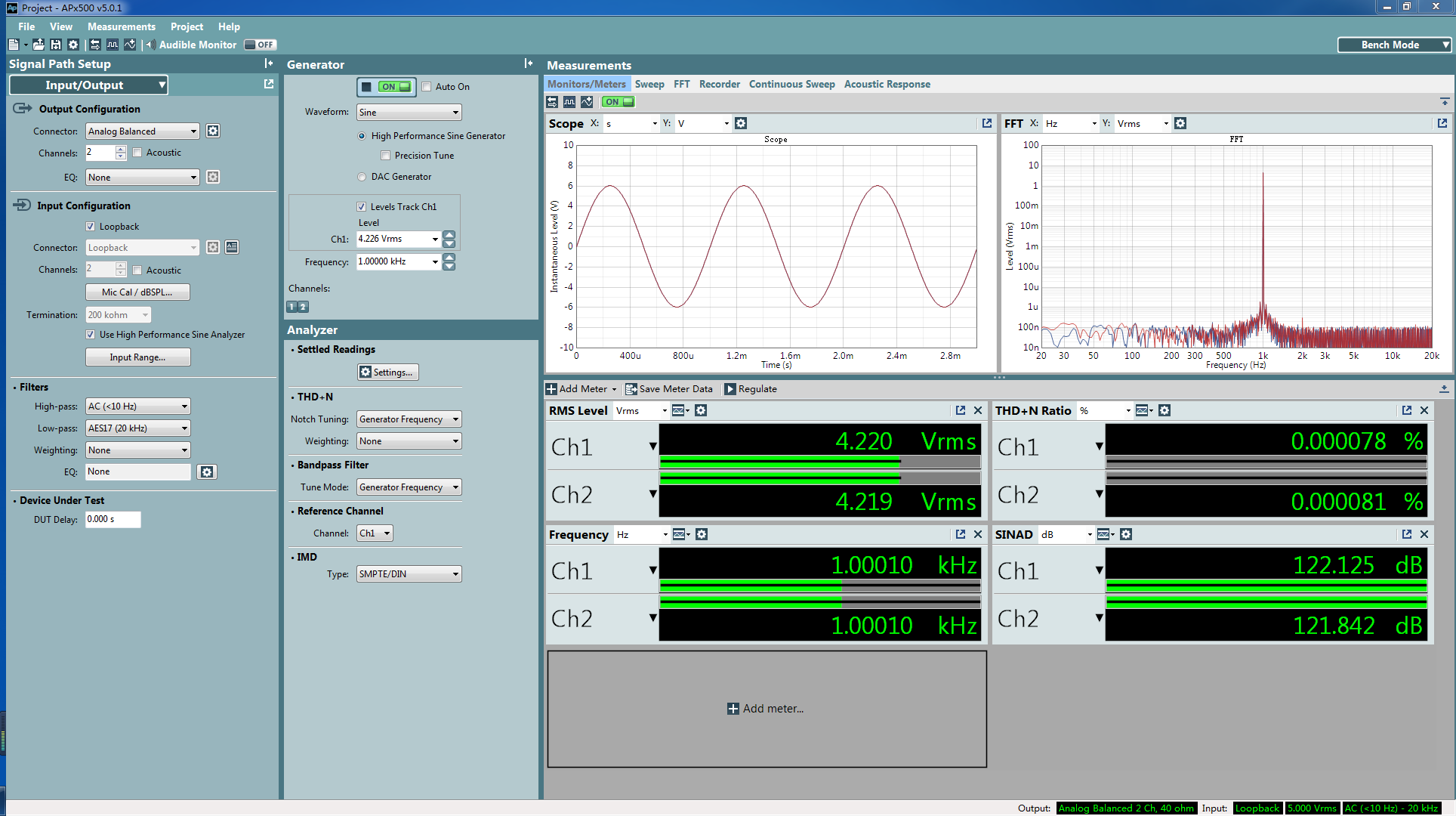Open FFT graph settings gear
Image resolution: width=1456 pixels, height=816 pixels.
(1180, 123)
